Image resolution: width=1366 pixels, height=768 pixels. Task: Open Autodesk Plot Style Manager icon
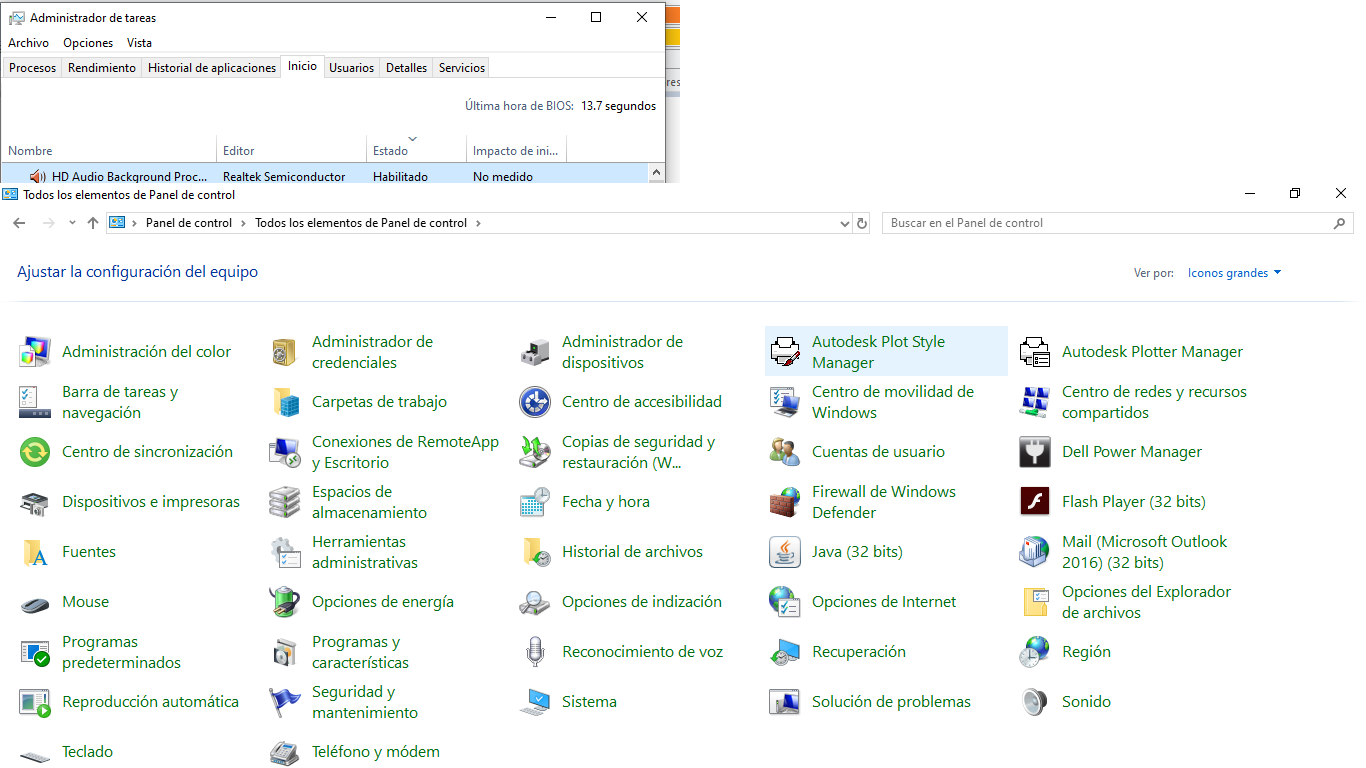[785, 352]
